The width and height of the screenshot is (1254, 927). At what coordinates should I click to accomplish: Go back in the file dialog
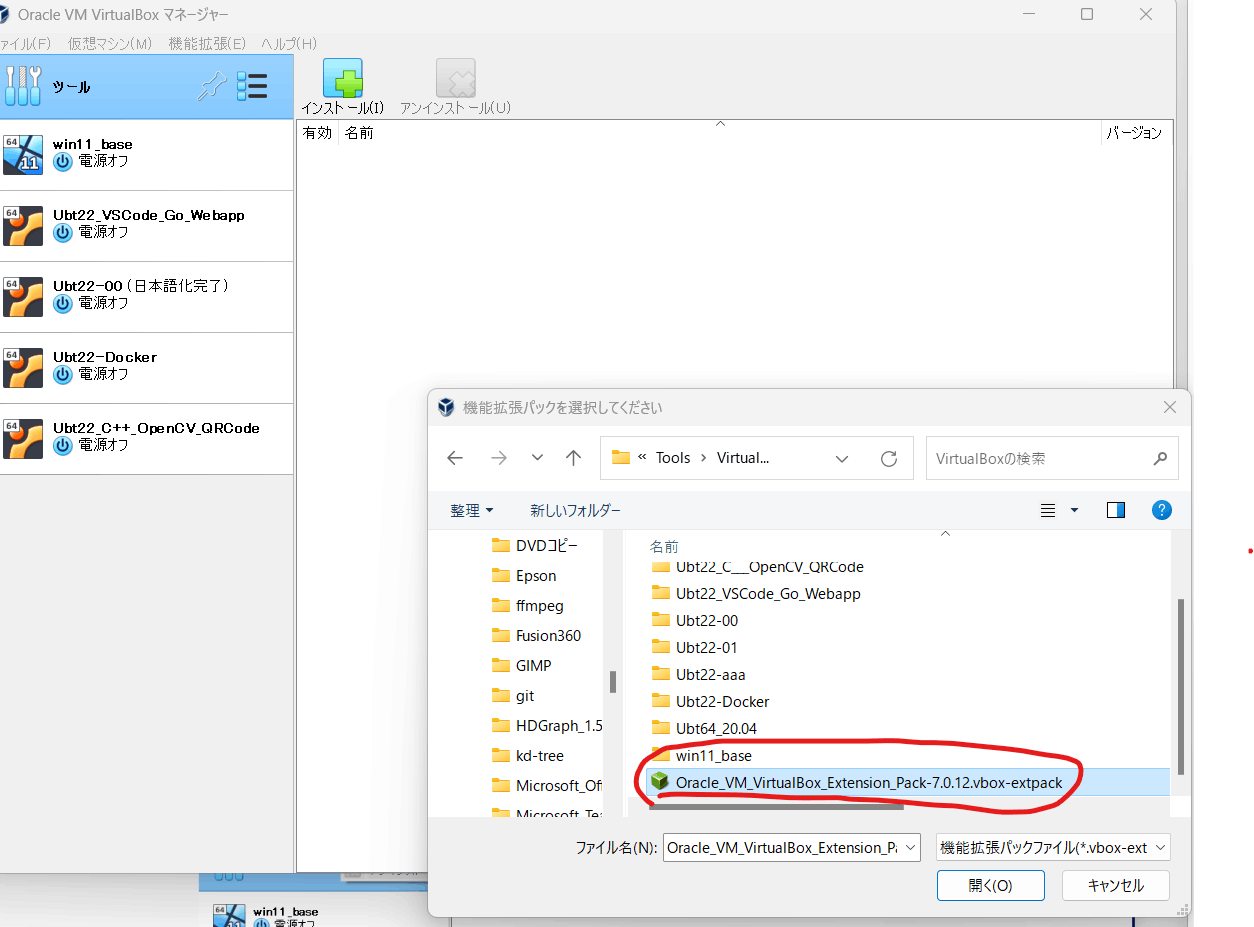click(455, 458)
